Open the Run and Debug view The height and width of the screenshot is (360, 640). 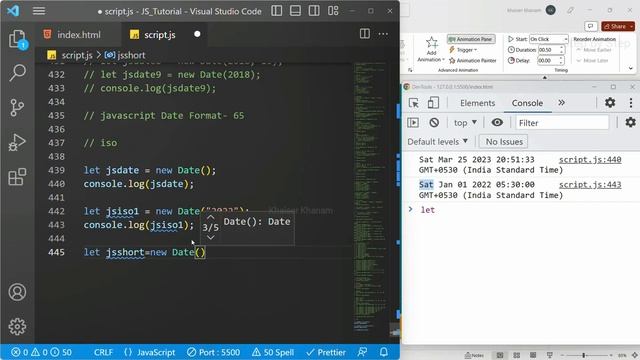tap(17, 142)
